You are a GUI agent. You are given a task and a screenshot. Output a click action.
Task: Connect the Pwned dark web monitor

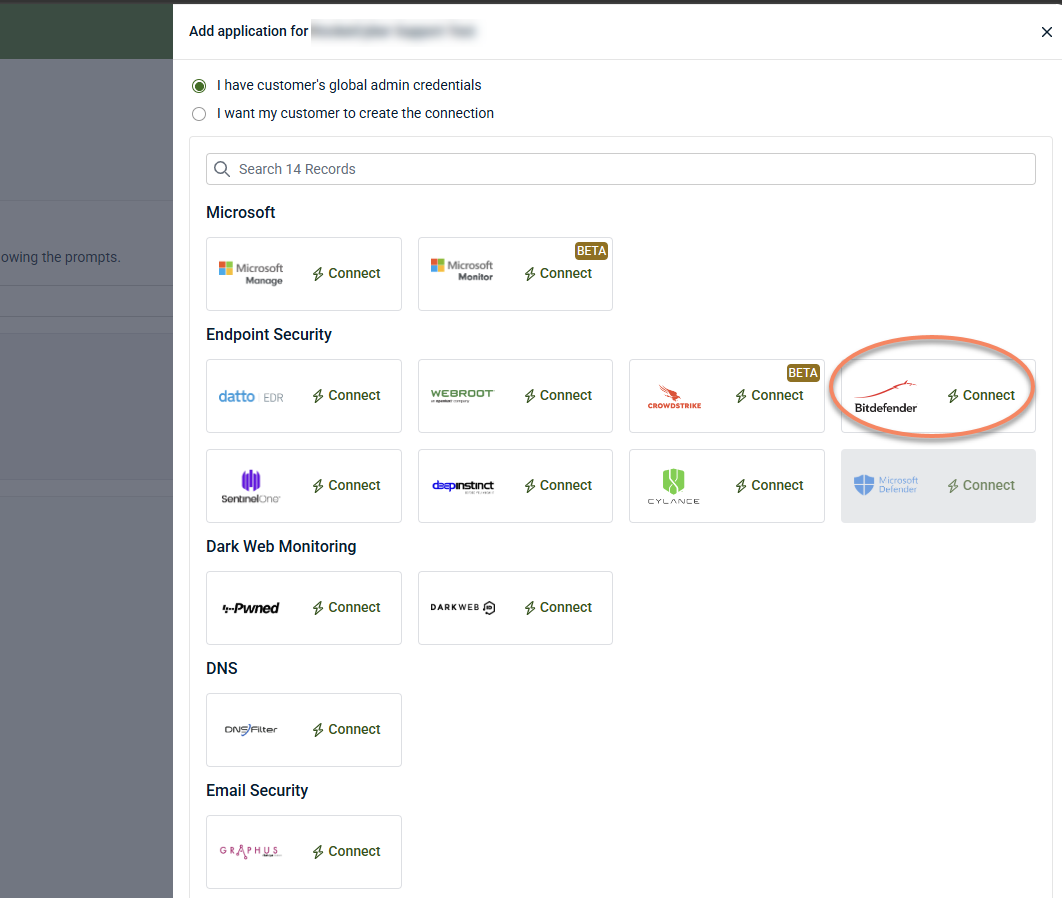point(346,607)
